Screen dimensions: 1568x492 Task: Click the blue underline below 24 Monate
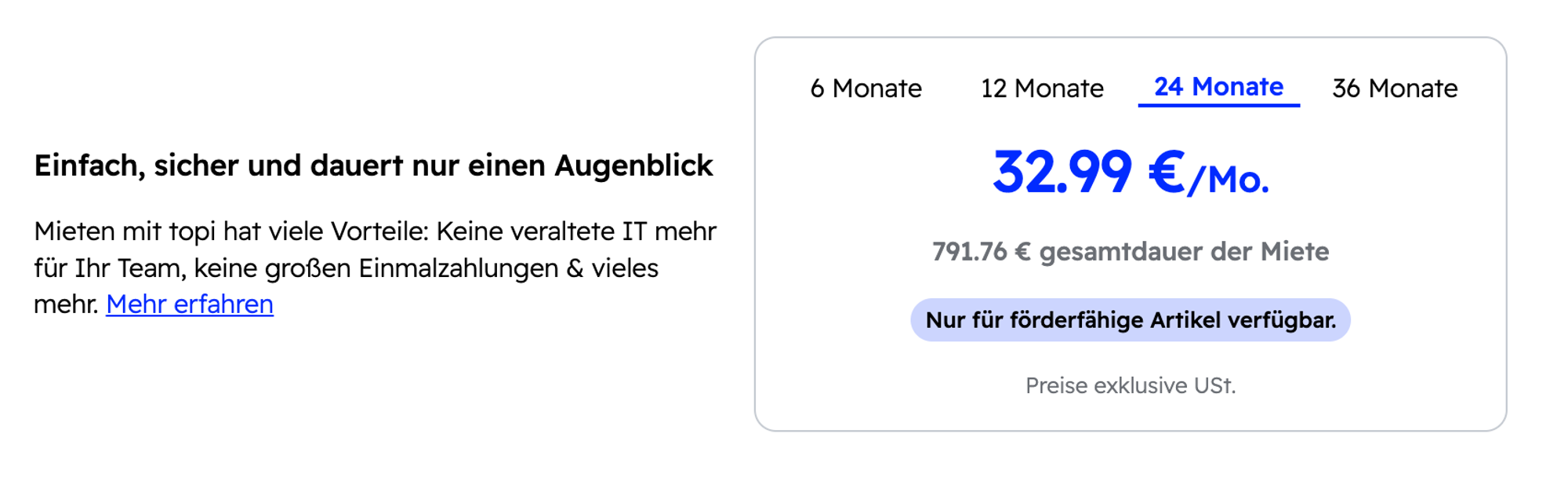1218,104
